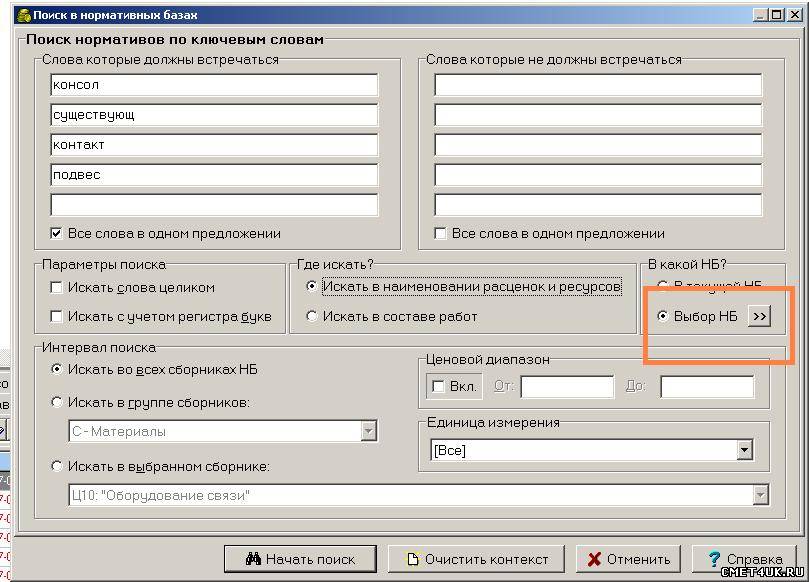Viewport: 809px width, 582px height.
Task: Click the binoculars icon on Начать поиск
Action: pyautogui.click(x=253, y=559)
